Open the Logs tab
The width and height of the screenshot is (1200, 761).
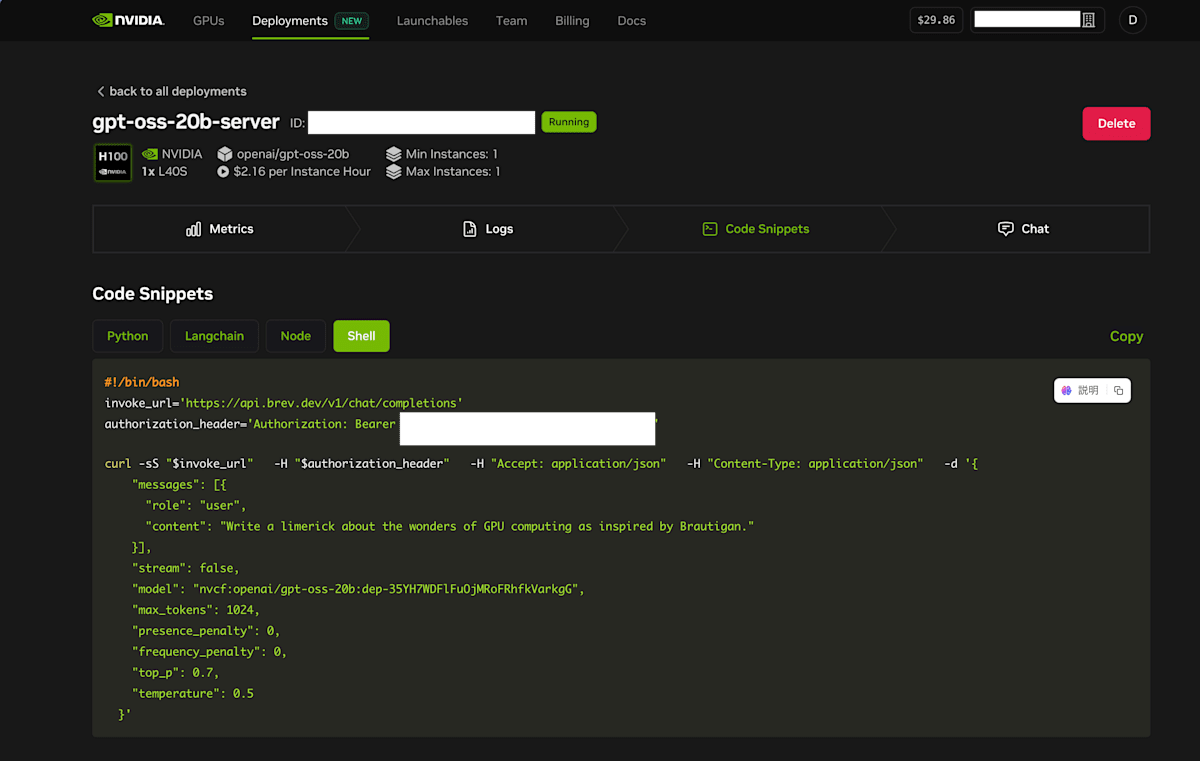488,229
